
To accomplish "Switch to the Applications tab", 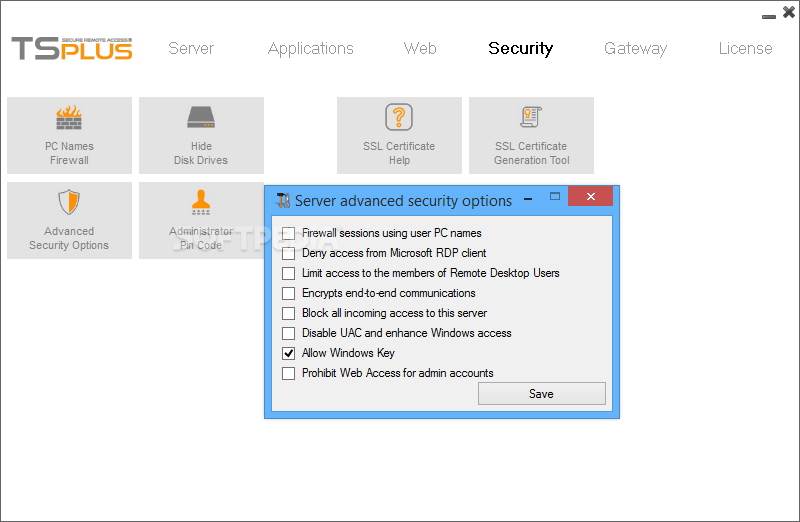I will [x=311, y=48].
